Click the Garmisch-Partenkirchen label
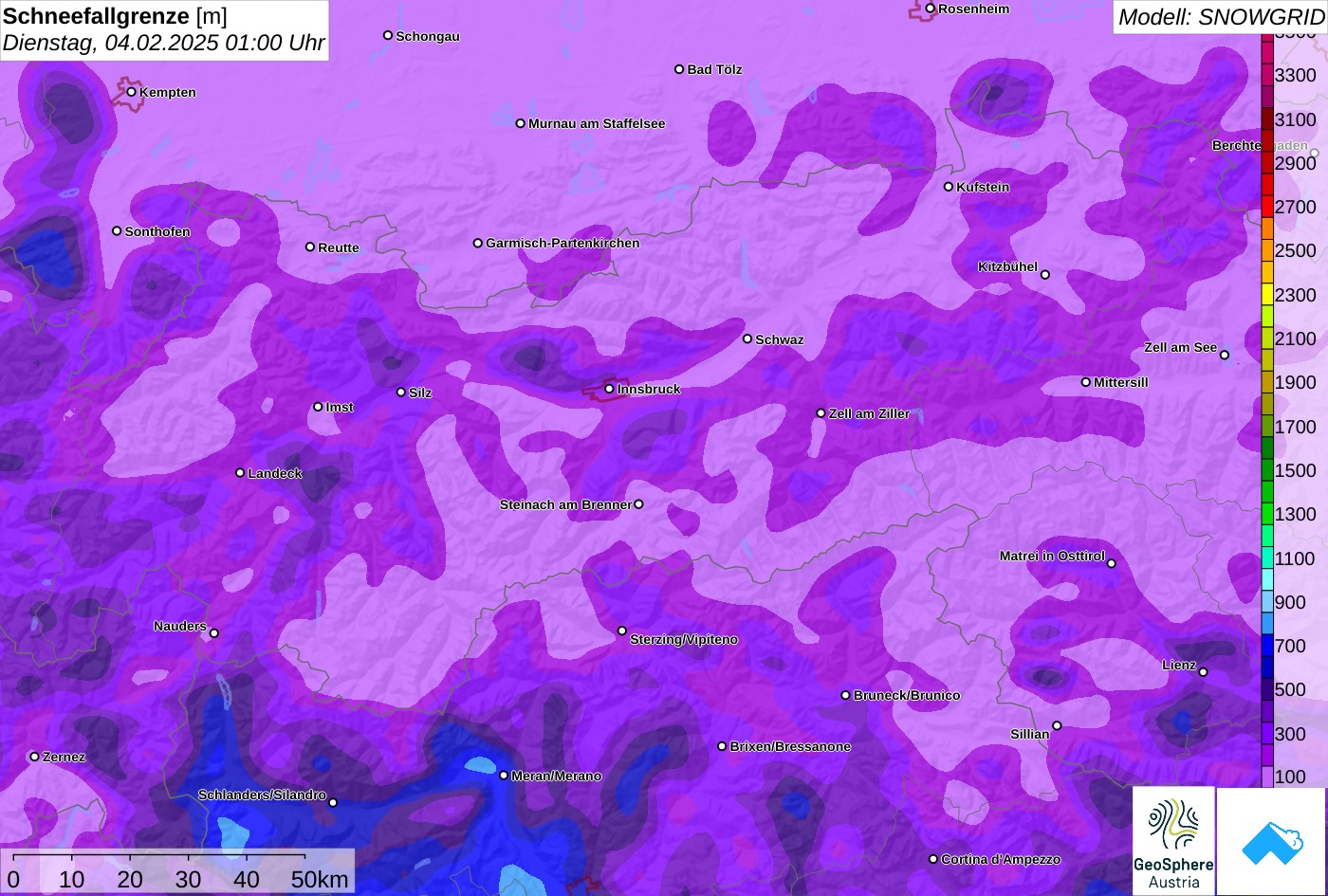This screenshot has height=896, width=1328. [563, 244]
